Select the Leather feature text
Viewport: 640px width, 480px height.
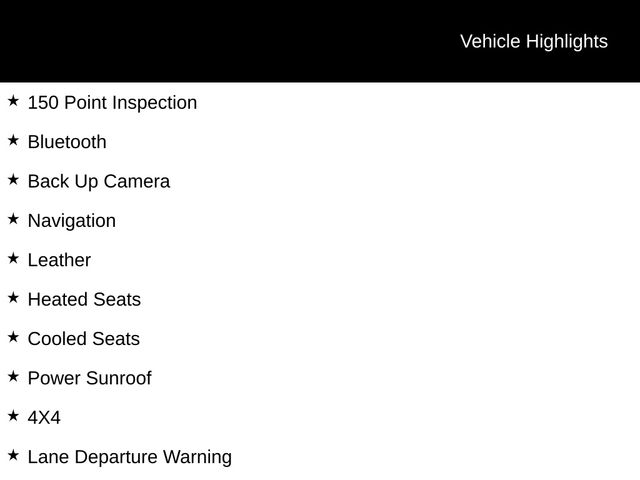tap(59, 260)
